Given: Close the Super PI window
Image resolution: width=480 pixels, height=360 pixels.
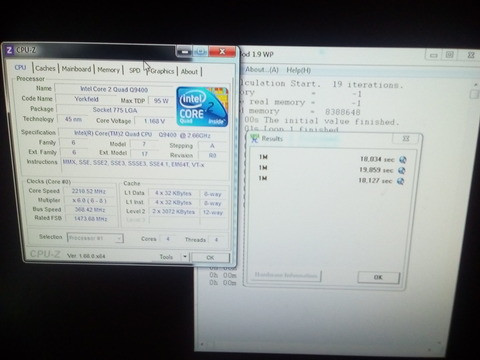Looking at the screenshot, I should [x=470, y=55].
